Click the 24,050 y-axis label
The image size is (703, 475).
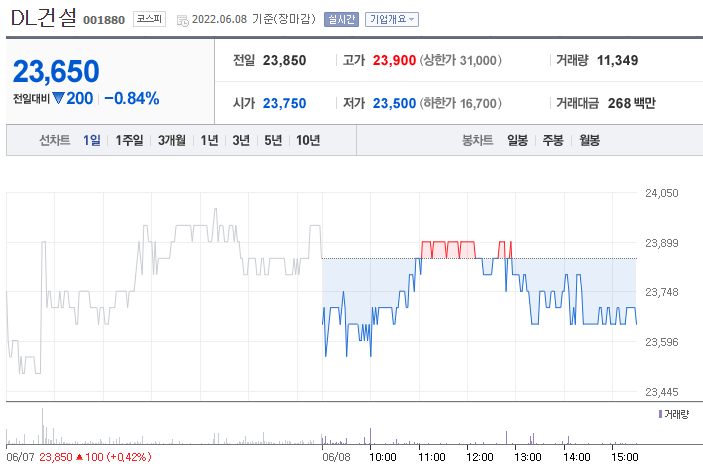tap(661, 193)
